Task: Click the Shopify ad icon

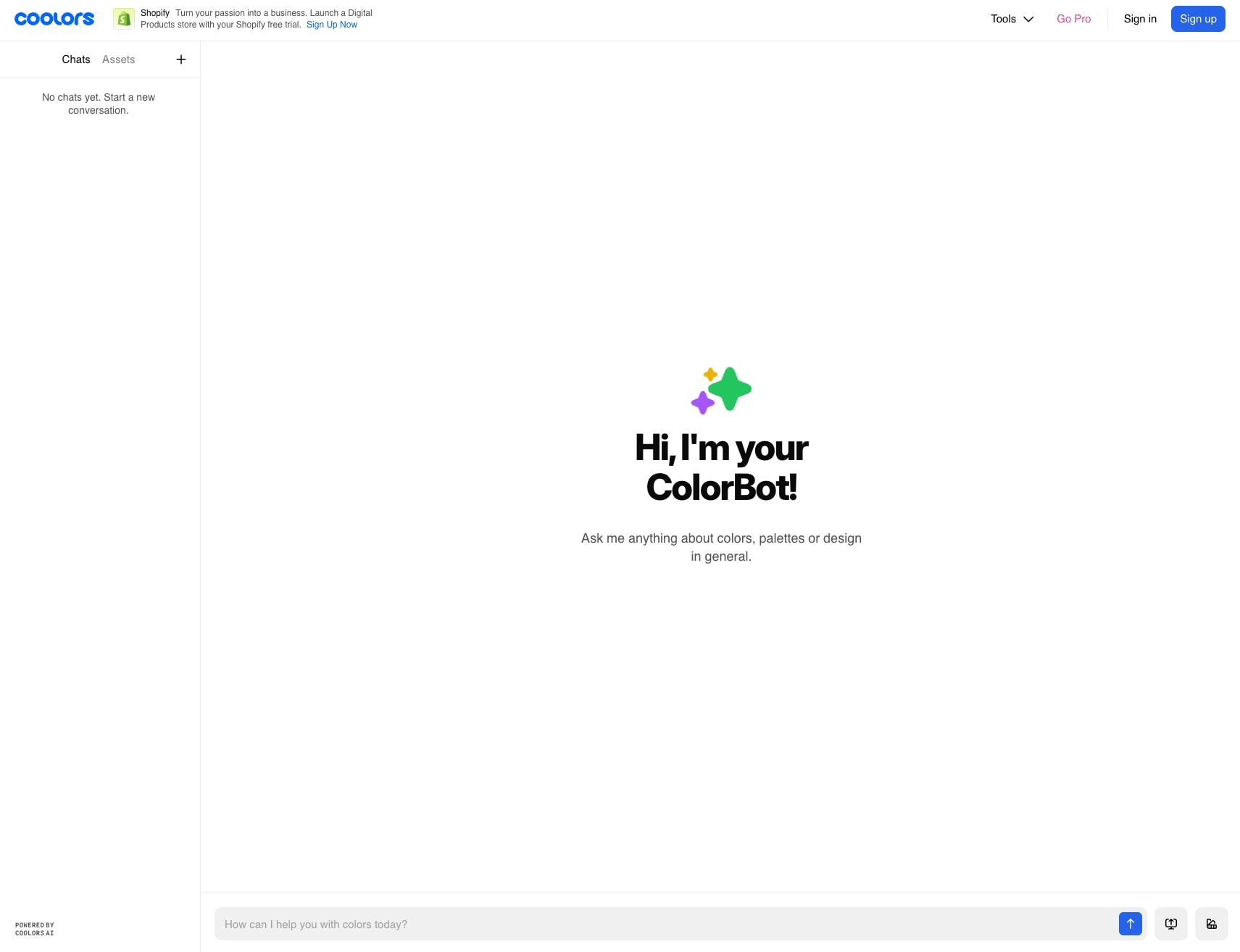Action: tap(124, 19)
